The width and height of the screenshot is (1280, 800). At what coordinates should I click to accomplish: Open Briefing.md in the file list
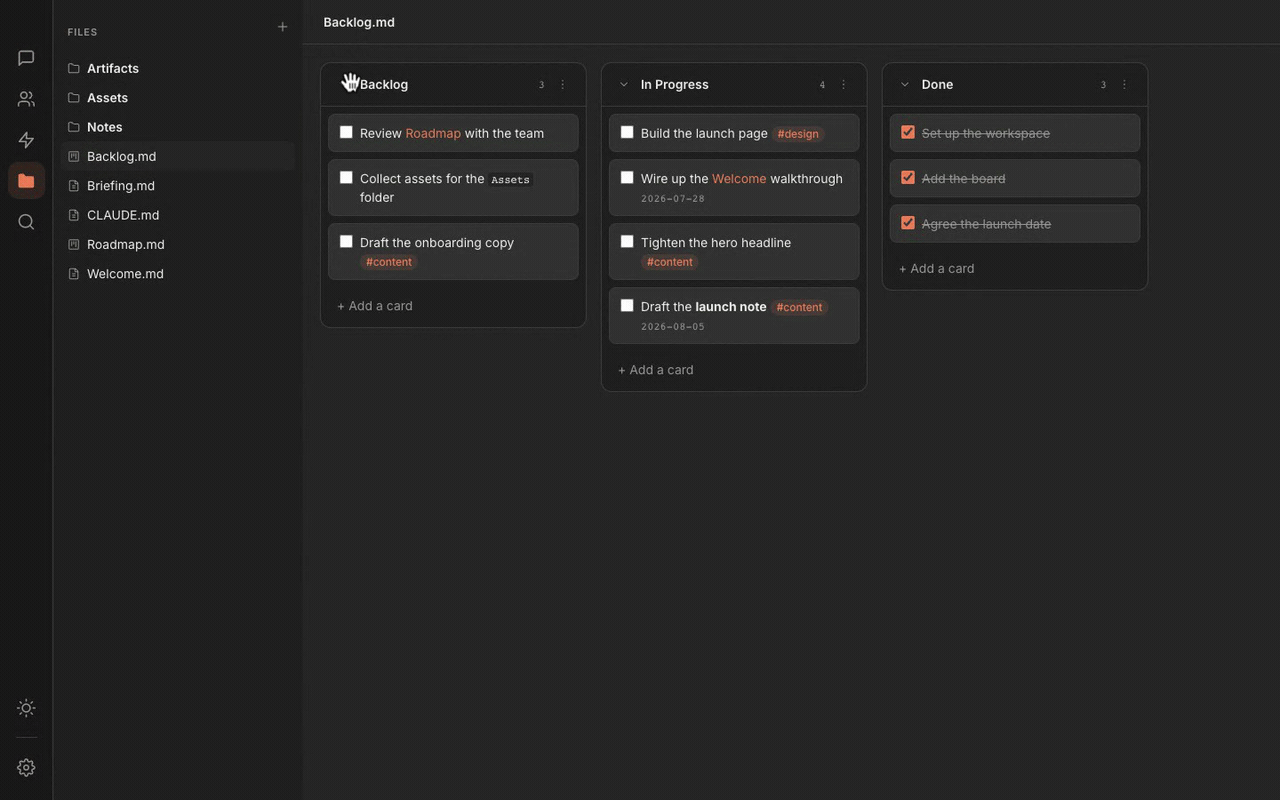(177, 186)
